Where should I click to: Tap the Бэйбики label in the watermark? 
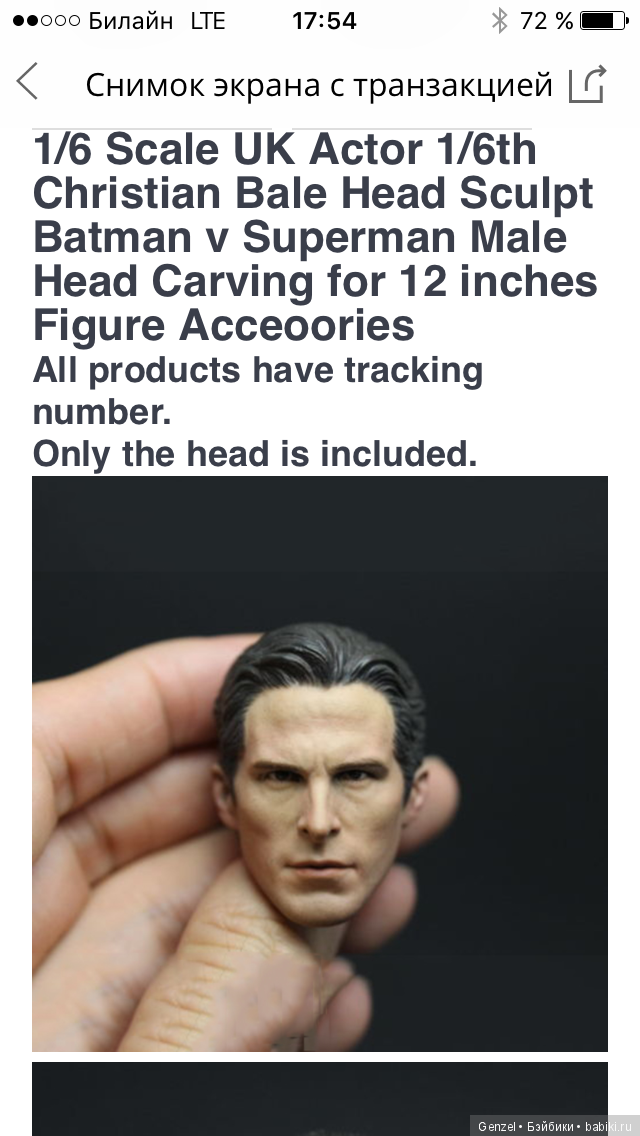click(552, 1127)
